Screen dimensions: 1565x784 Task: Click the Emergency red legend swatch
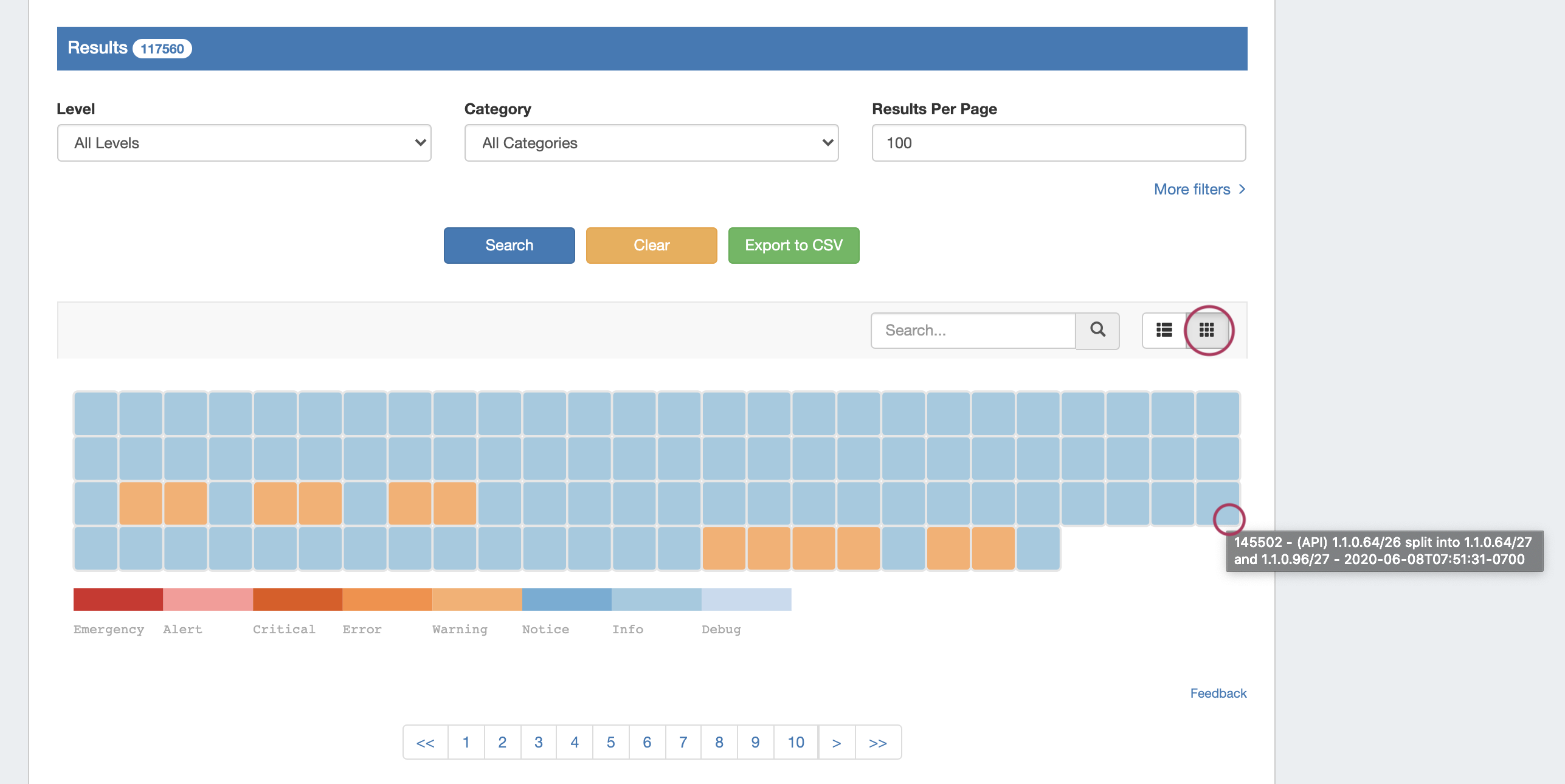[118, 599]
